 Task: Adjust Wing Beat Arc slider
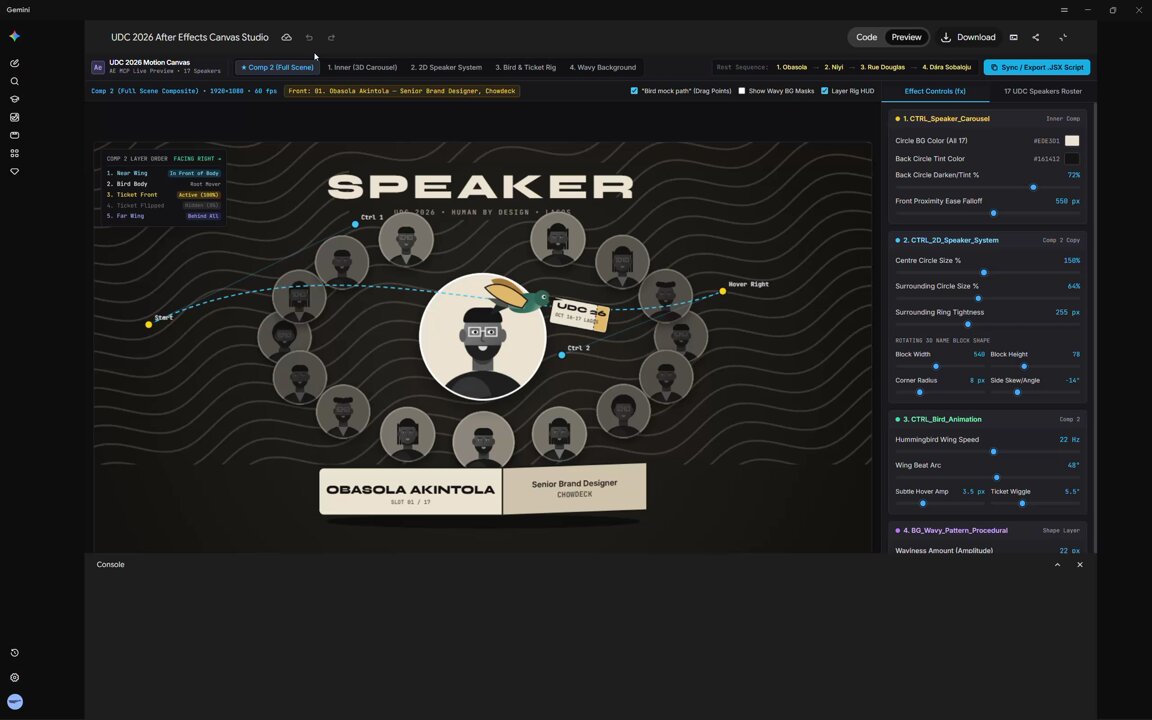click(987, 478)
